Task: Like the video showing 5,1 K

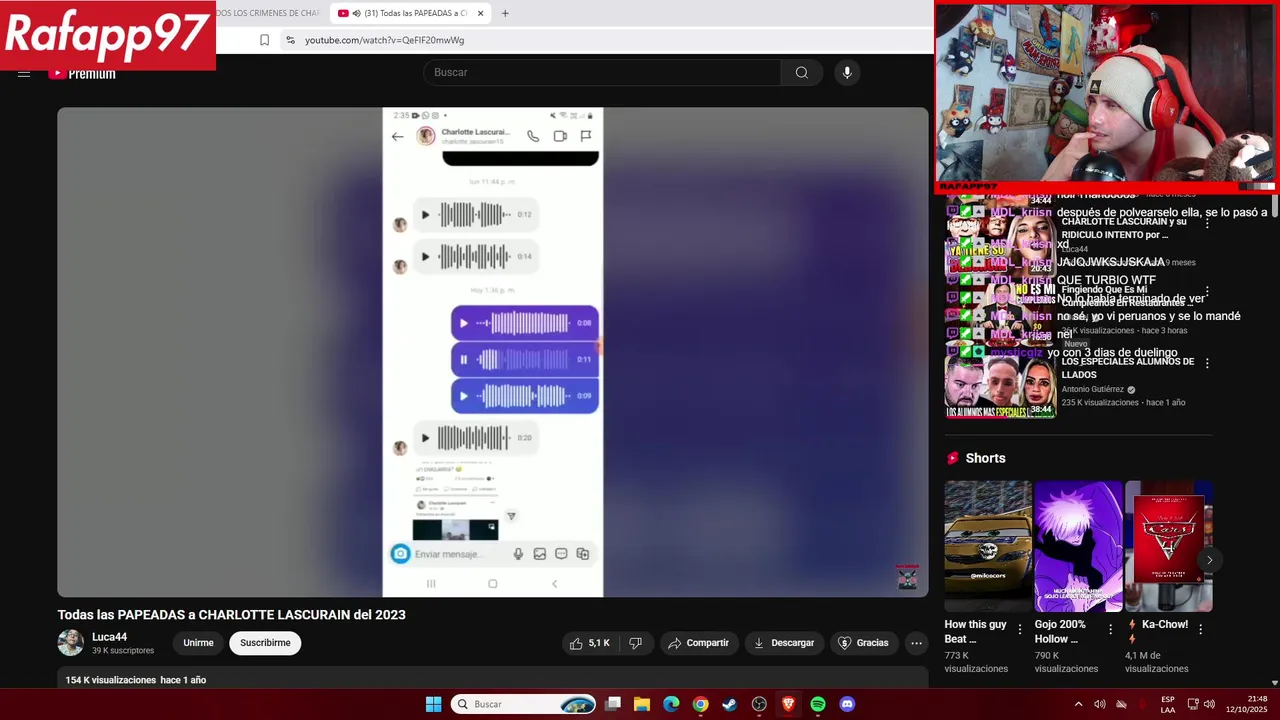Action: [589, 643]
